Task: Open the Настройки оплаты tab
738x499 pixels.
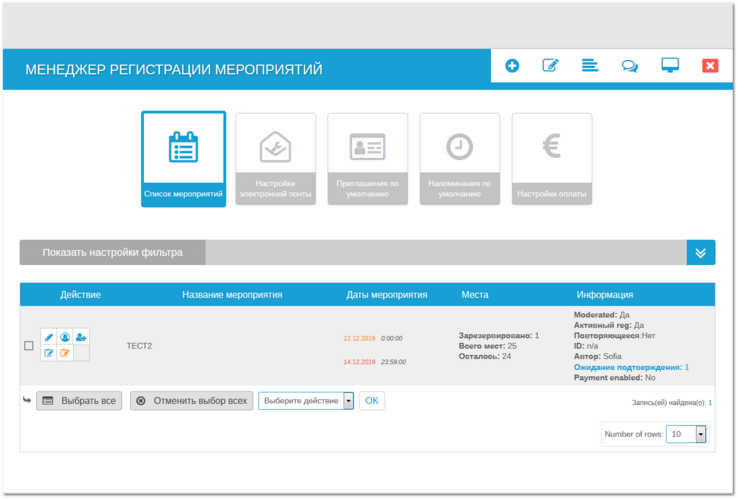Action: click(551, 158)
